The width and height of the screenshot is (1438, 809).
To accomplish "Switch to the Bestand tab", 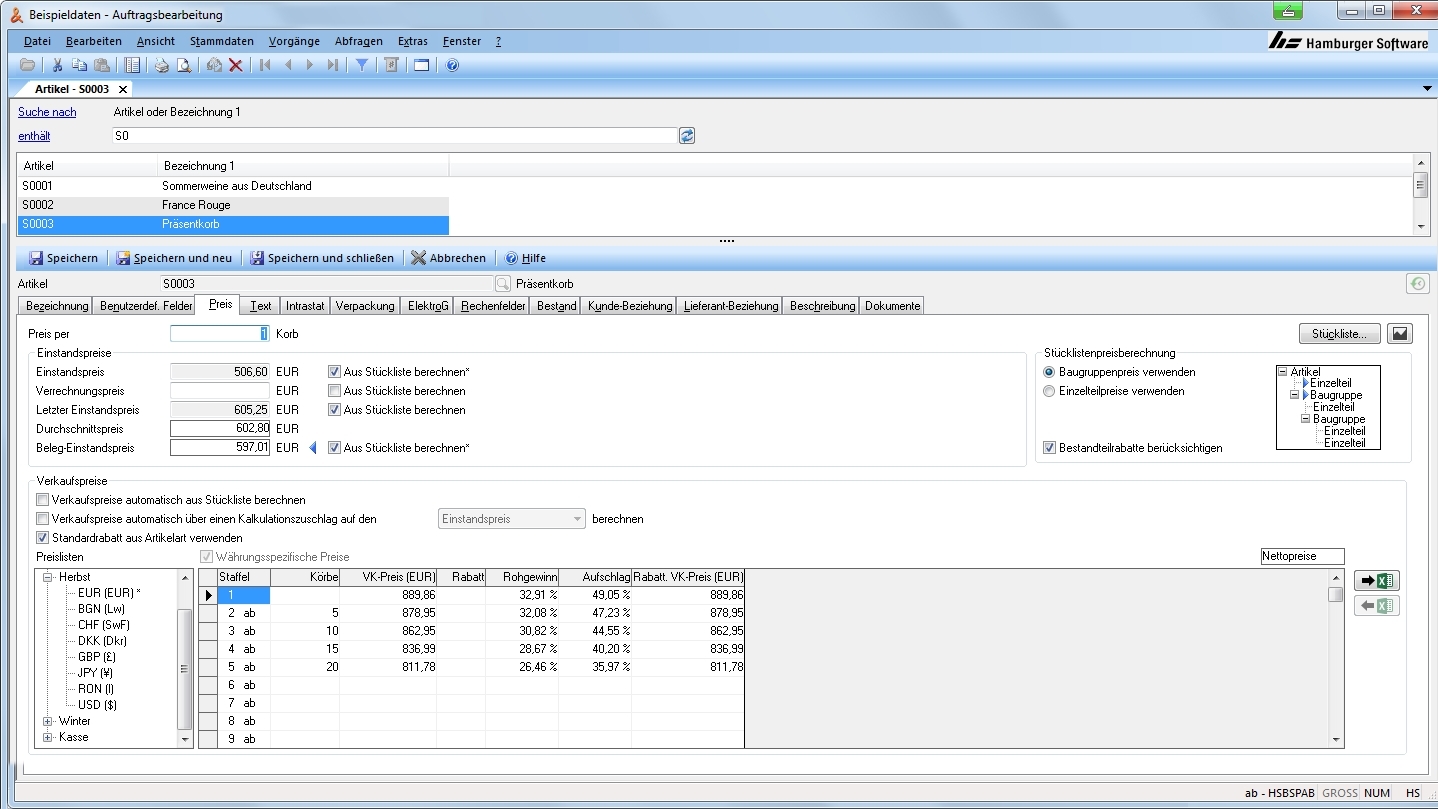I will [556, 306].
